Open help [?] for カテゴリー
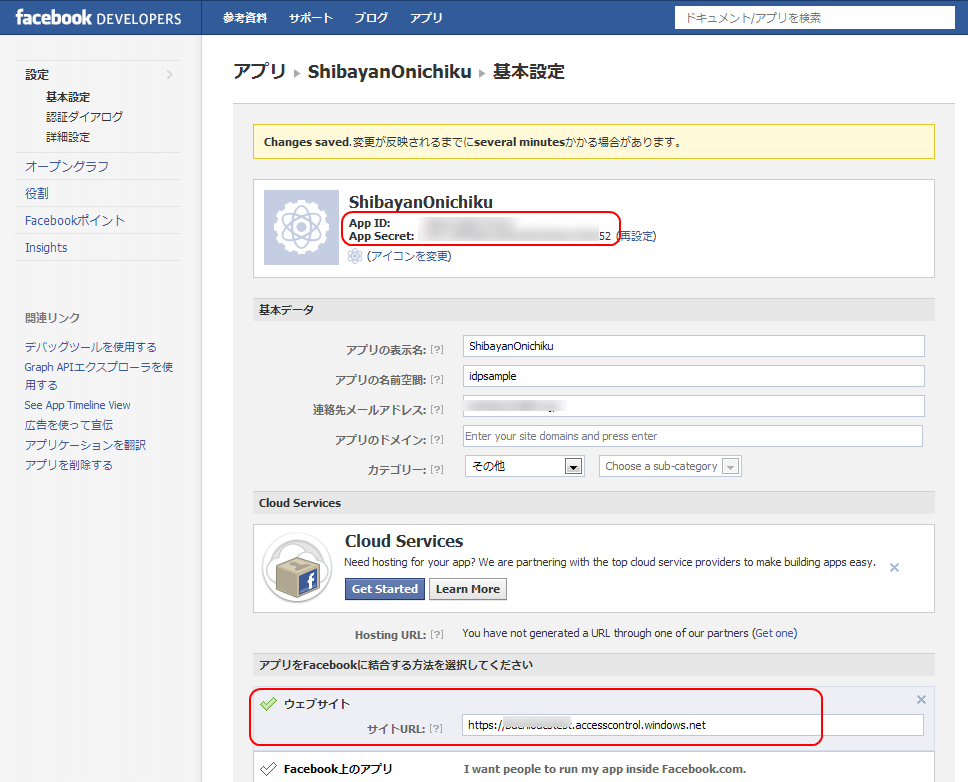This screenshot has width=968, height=782. coord(436,470)
